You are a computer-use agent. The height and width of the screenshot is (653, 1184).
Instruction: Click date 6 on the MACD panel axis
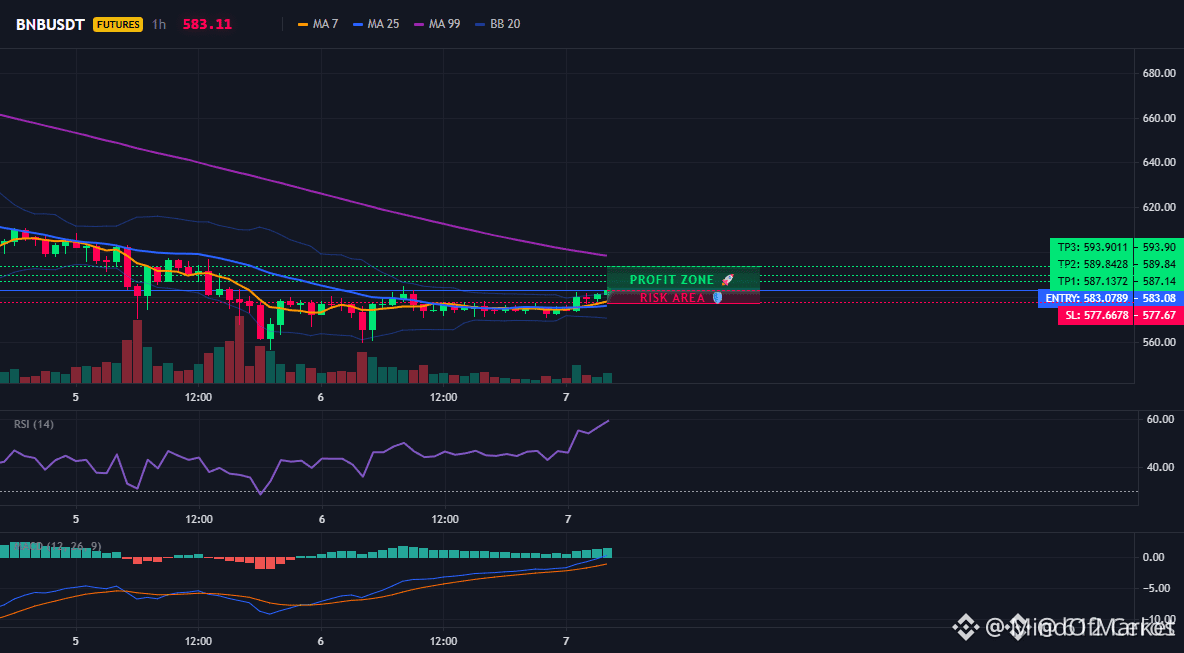[321, 641]
